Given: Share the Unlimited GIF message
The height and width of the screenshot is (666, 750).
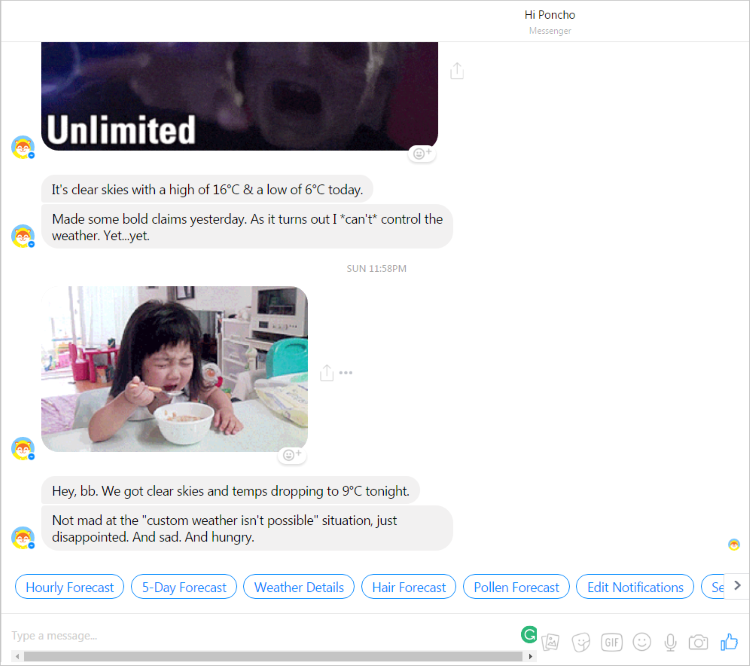Looking at the screenshot, I should [x=457, y=71].
